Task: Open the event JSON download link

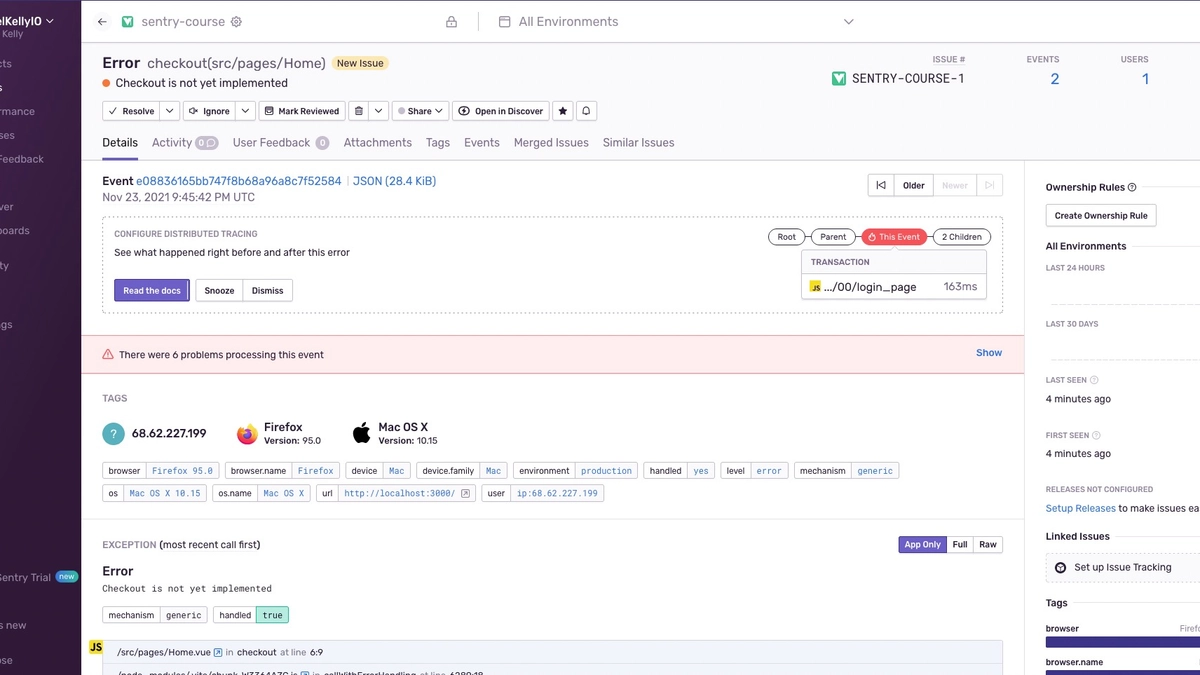Action: click(398, 181)
